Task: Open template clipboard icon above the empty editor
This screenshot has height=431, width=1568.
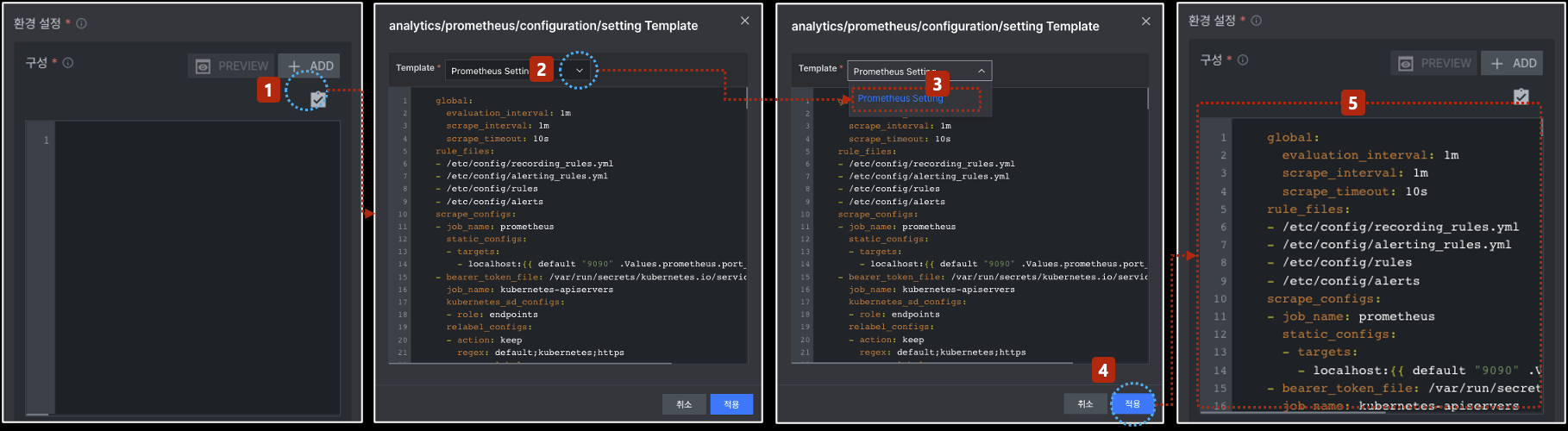Action: (x=318, y=99)
